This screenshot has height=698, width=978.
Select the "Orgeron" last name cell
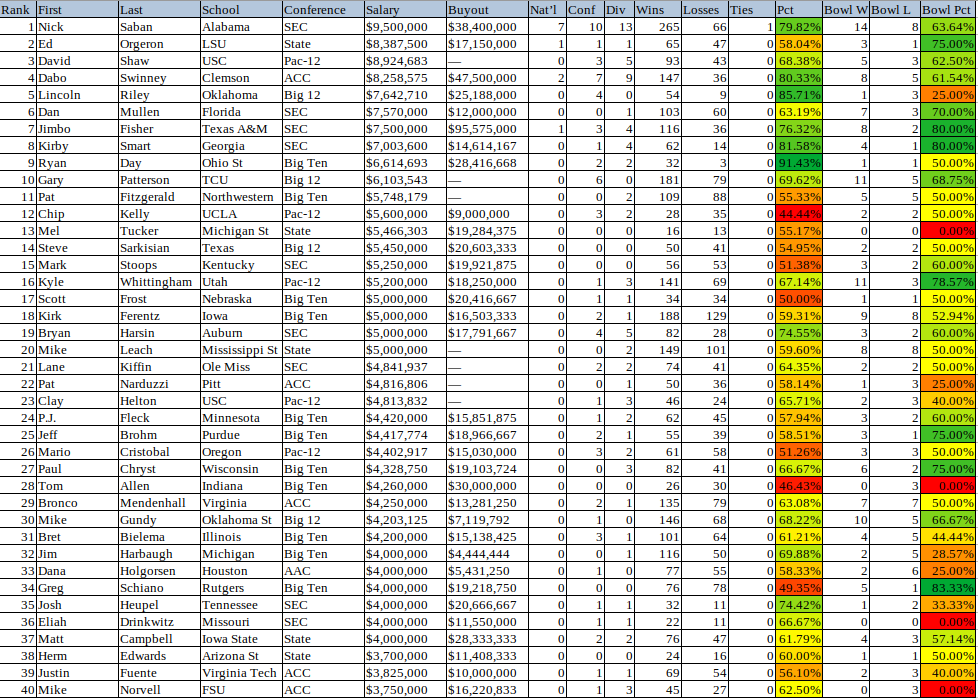coord(159,44)
